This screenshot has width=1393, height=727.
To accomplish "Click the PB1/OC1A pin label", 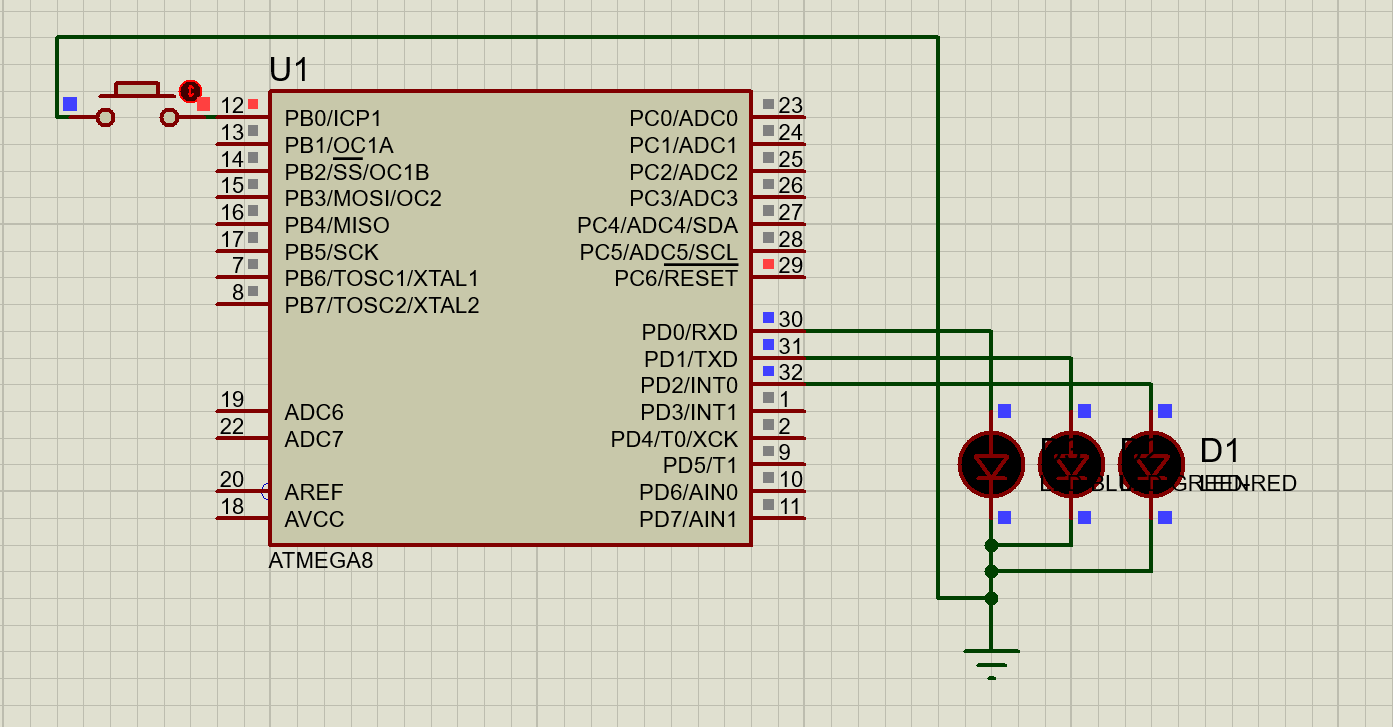I will tap(339, 145).
